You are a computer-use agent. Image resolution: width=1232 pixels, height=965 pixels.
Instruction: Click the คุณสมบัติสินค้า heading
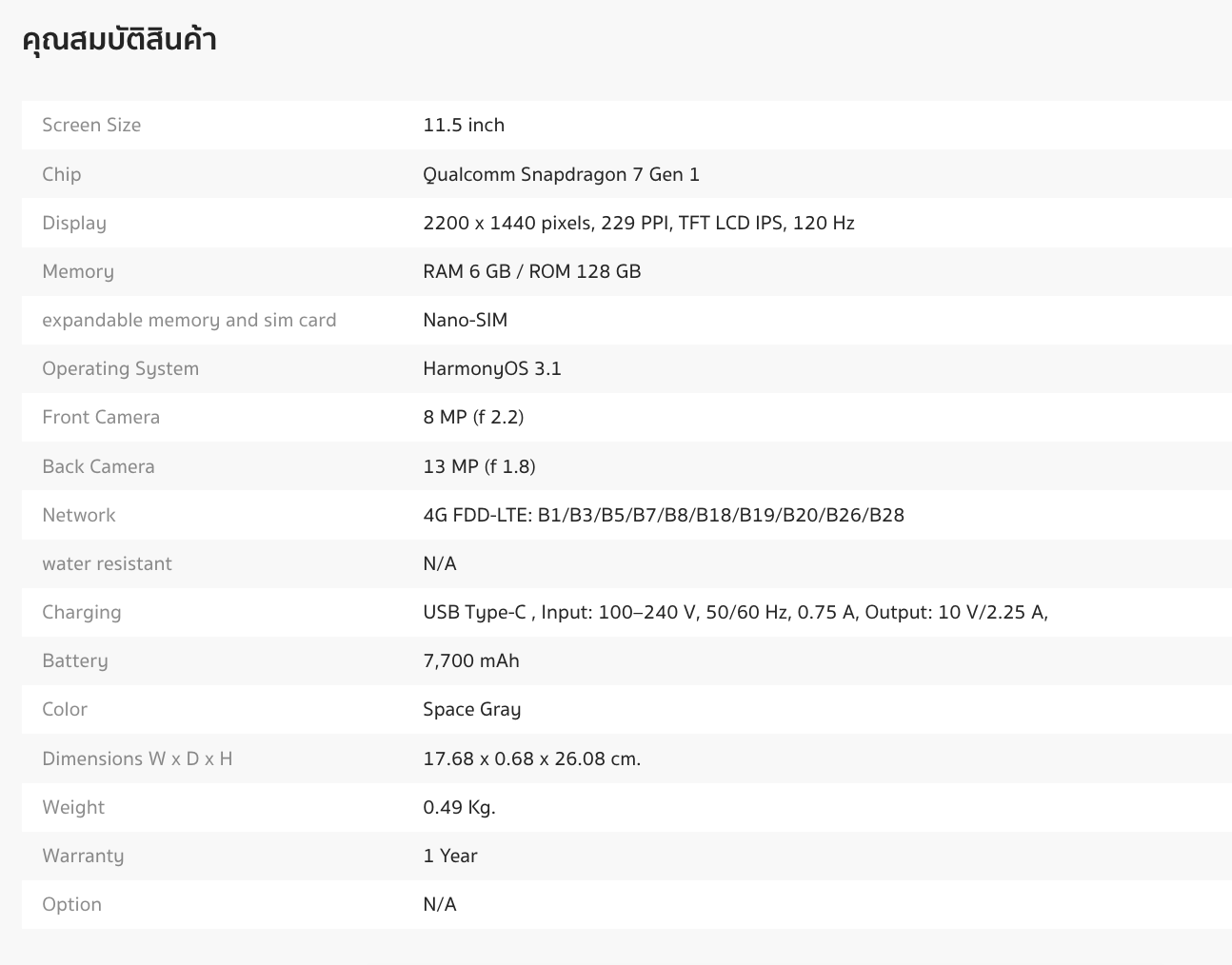point(119,41)
